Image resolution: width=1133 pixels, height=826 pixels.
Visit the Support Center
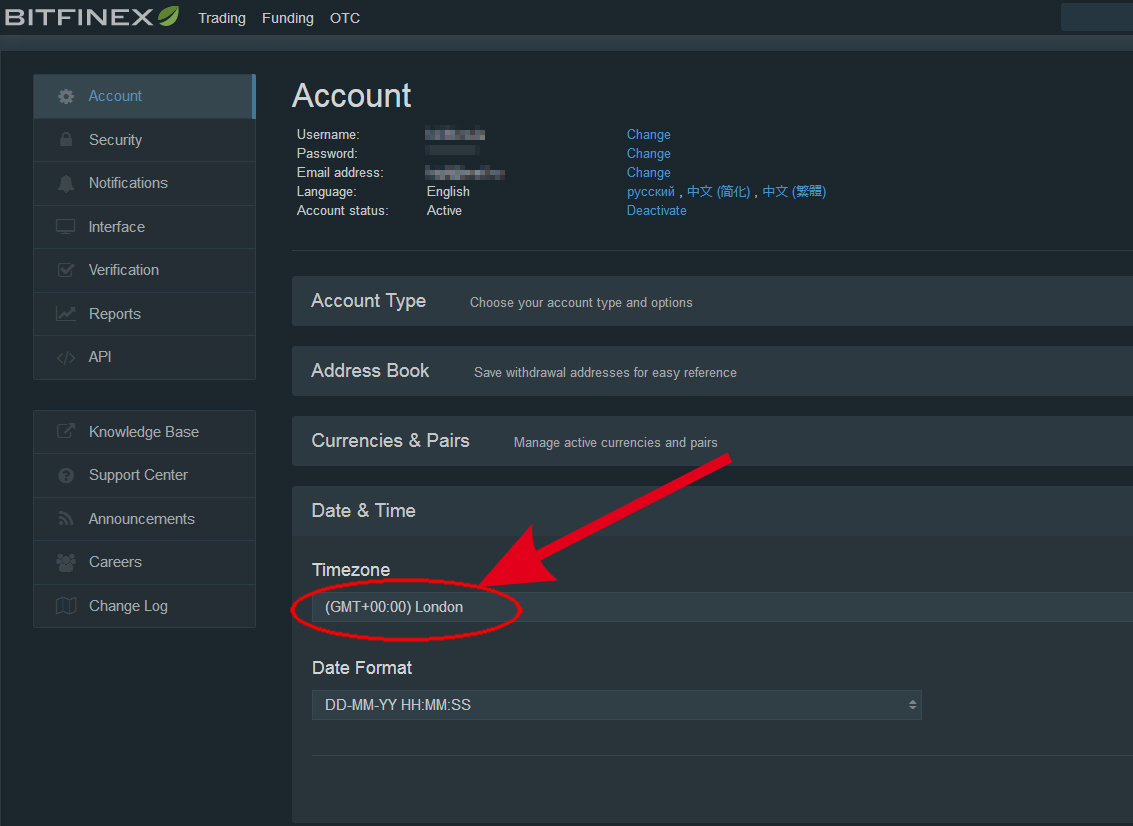click(145, 476)
